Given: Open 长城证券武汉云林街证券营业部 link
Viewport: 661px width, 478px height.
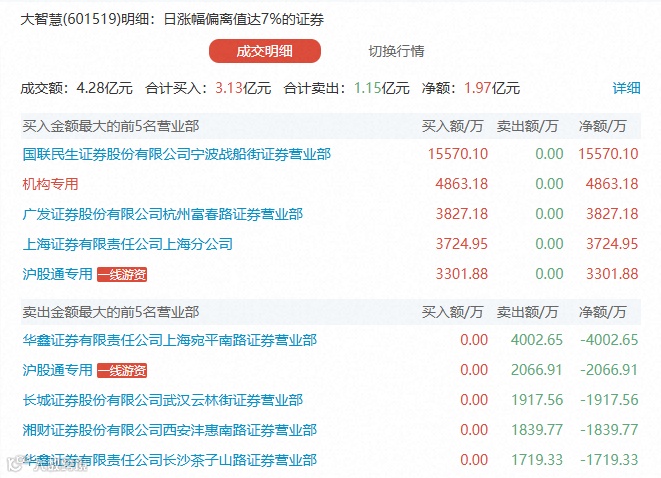Looking at the screenshot, I should 163,400.
